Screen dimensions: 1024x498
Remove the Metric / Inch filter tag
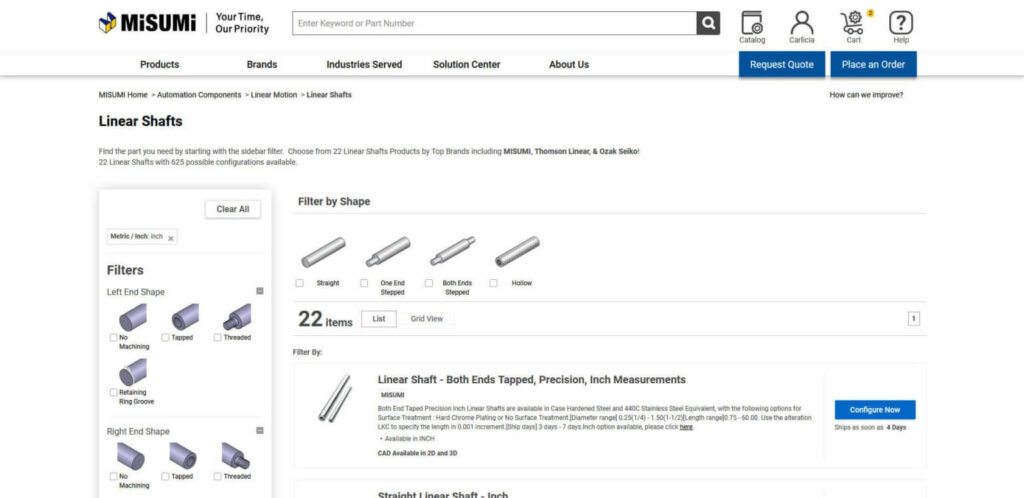[x=171, y=238]
